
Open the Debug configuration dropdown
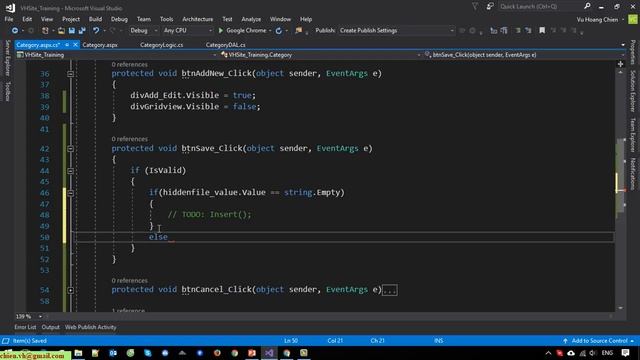click(x=144, y=31)
